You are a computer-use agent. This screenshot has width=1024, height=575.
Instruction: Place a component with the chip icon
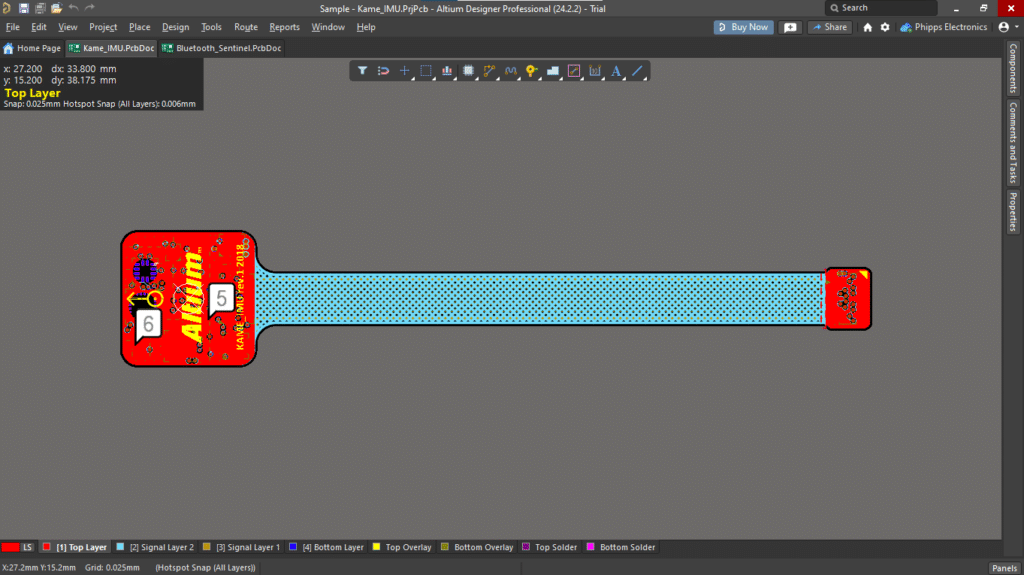468,71
